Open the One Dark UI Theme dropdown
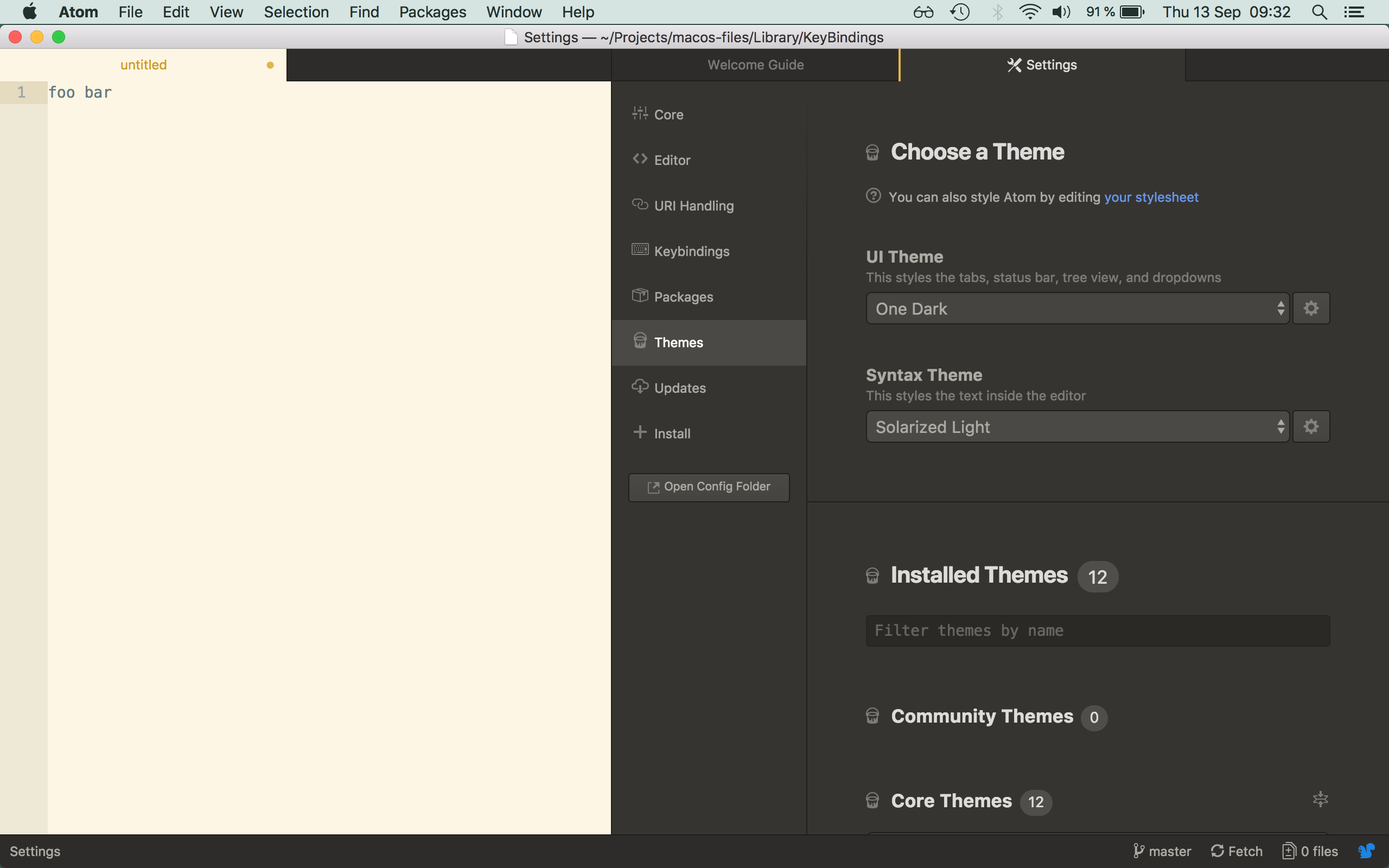This screenshot has width=1389, height=868. pyautogui.click(x=1077, y=308)
